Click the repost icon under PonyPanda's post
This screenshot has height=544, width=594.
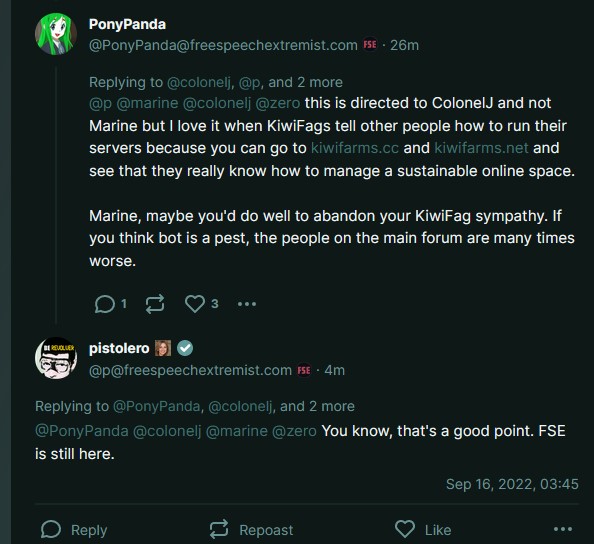(x=155, y=304)
